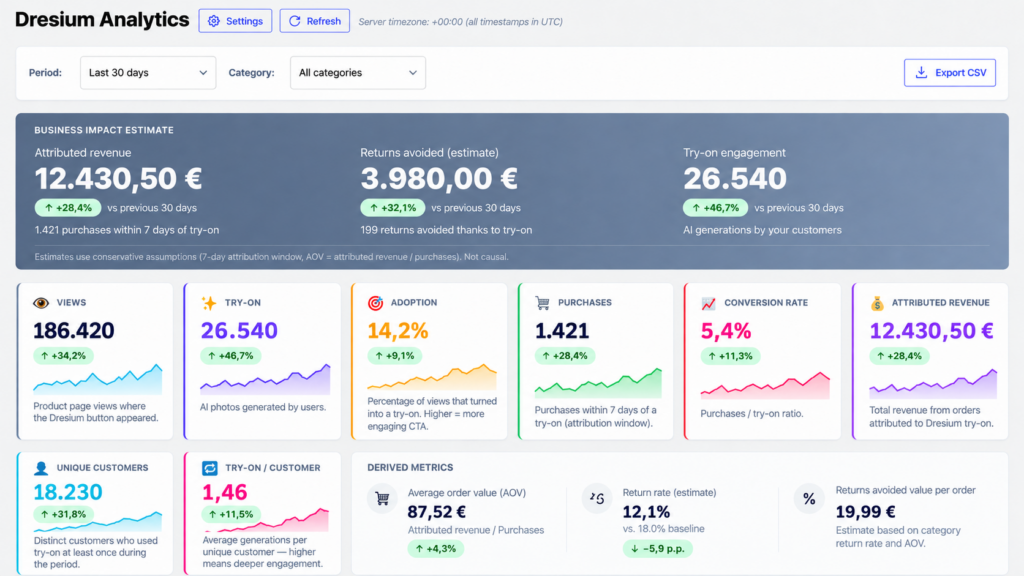Click the Views sparkline chart

pos(98,379)
